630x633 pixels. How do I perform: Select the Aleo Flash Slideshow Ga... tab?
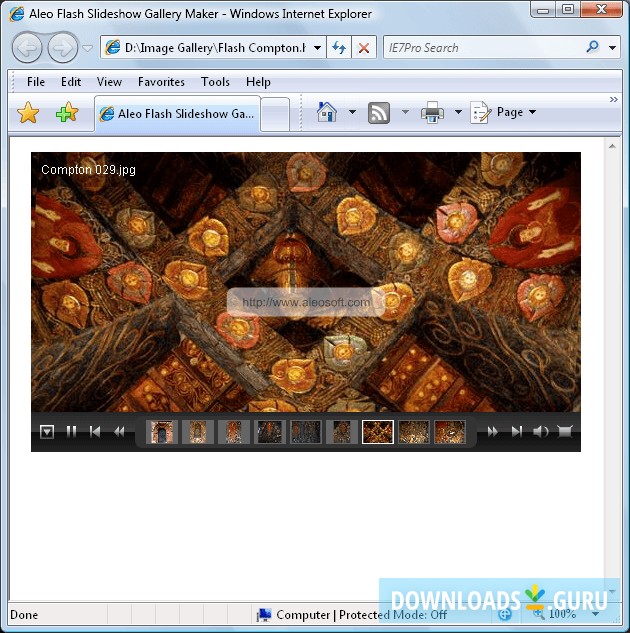click(178, 114)
